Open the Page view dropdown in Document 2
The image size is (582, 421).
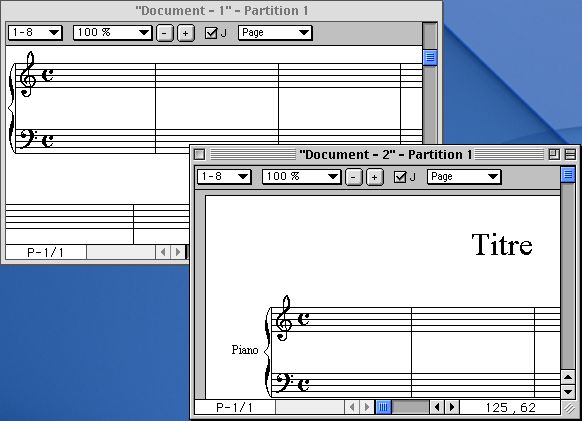tap(464, 177)
